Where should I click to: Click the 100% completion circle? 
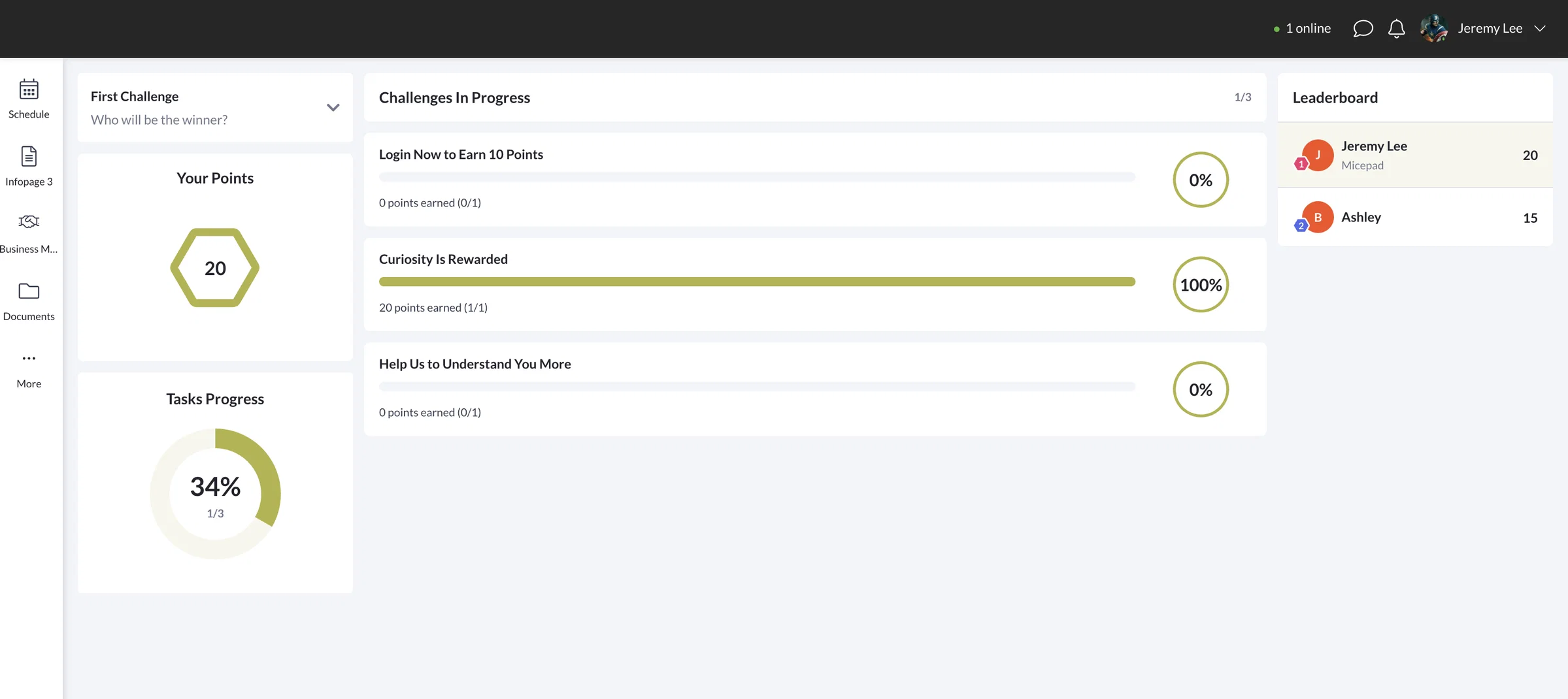click(1201, 285)
